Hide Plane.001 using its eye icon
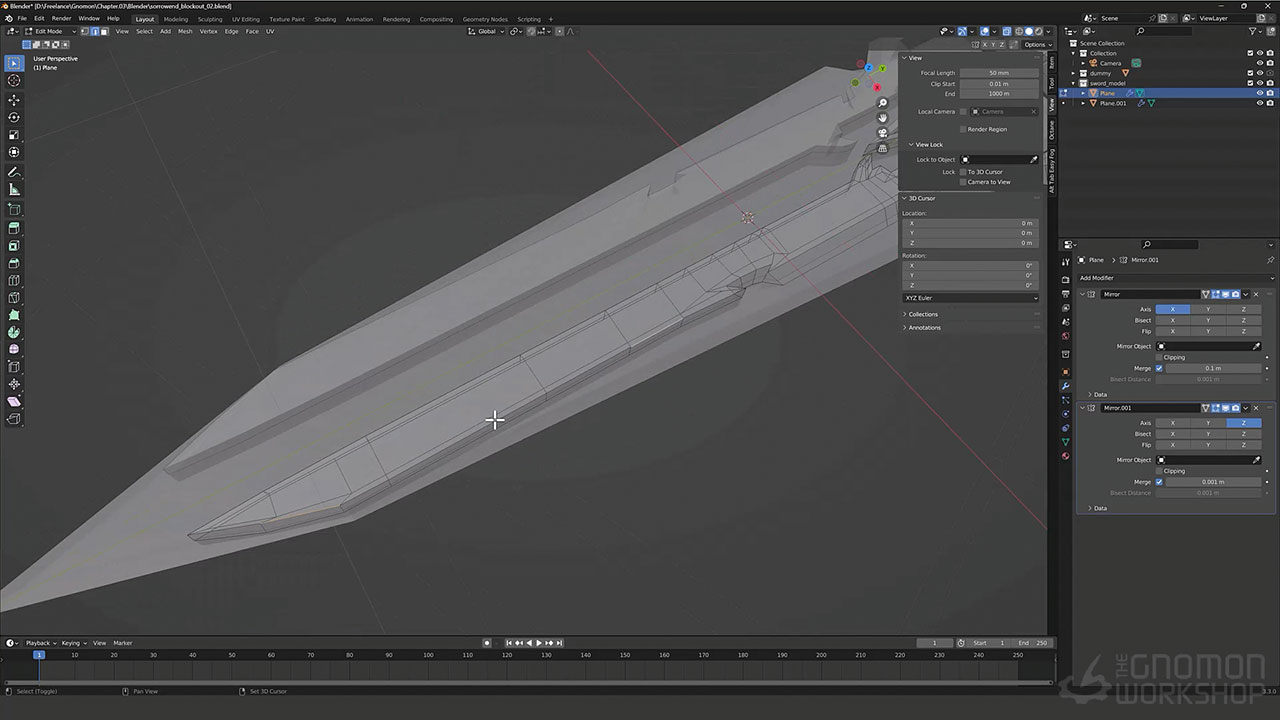Viewport: 1280px width, 720px height. [x=1259, y=103]
